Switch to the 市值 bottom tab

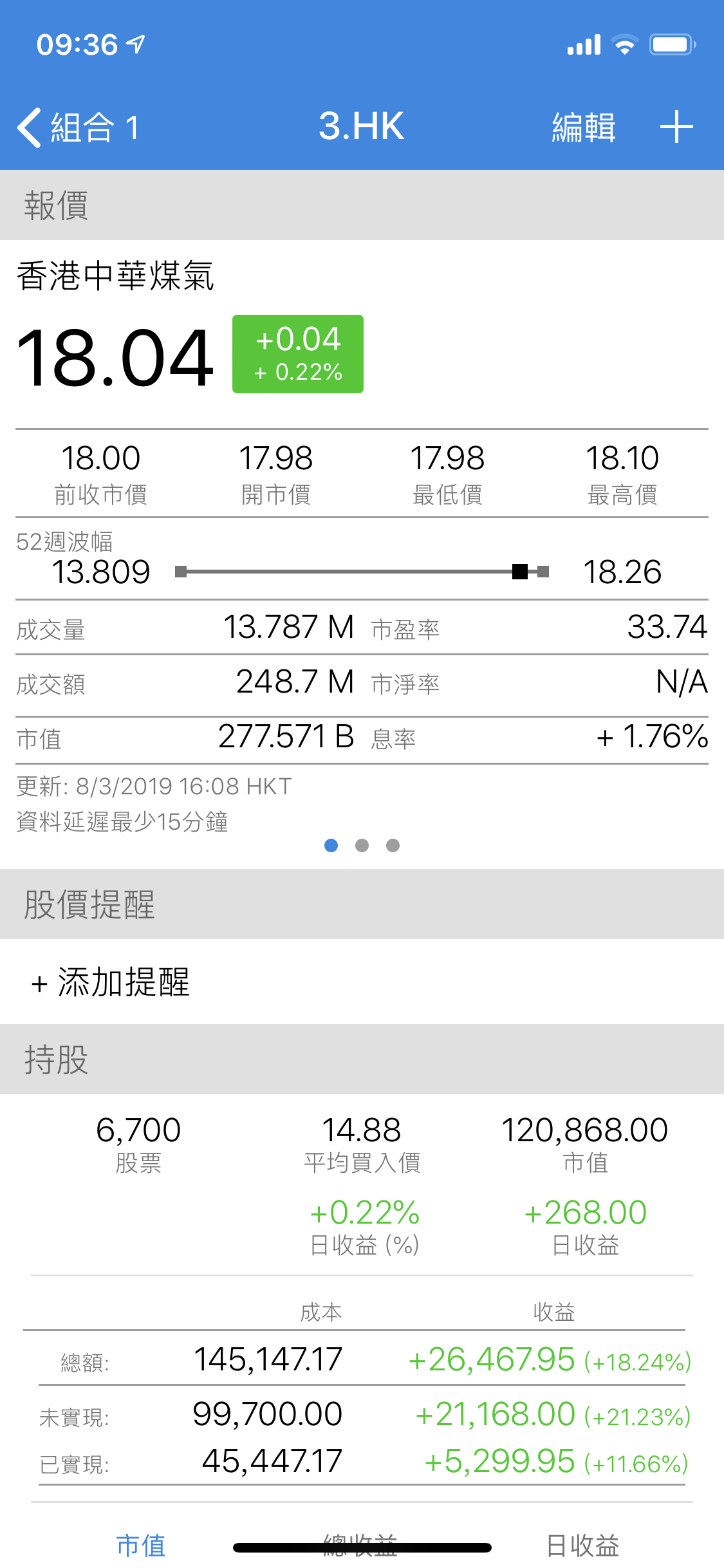[x=141, y=1545]
